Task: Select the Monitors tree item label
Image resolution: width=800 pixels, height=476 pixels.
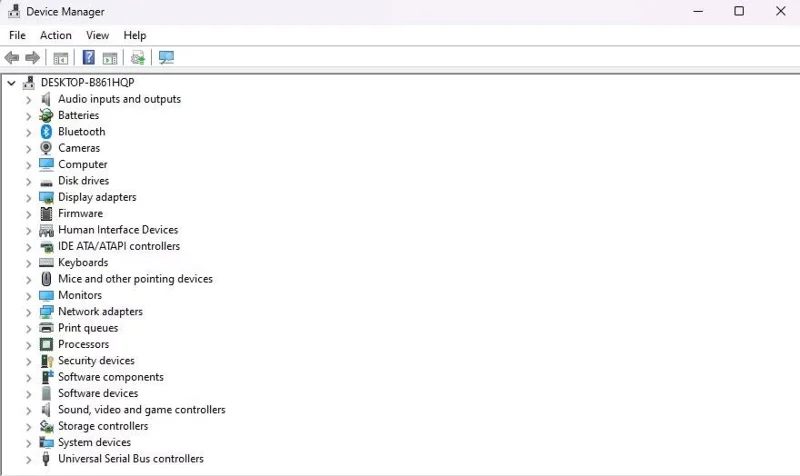Action: [80, 295]
